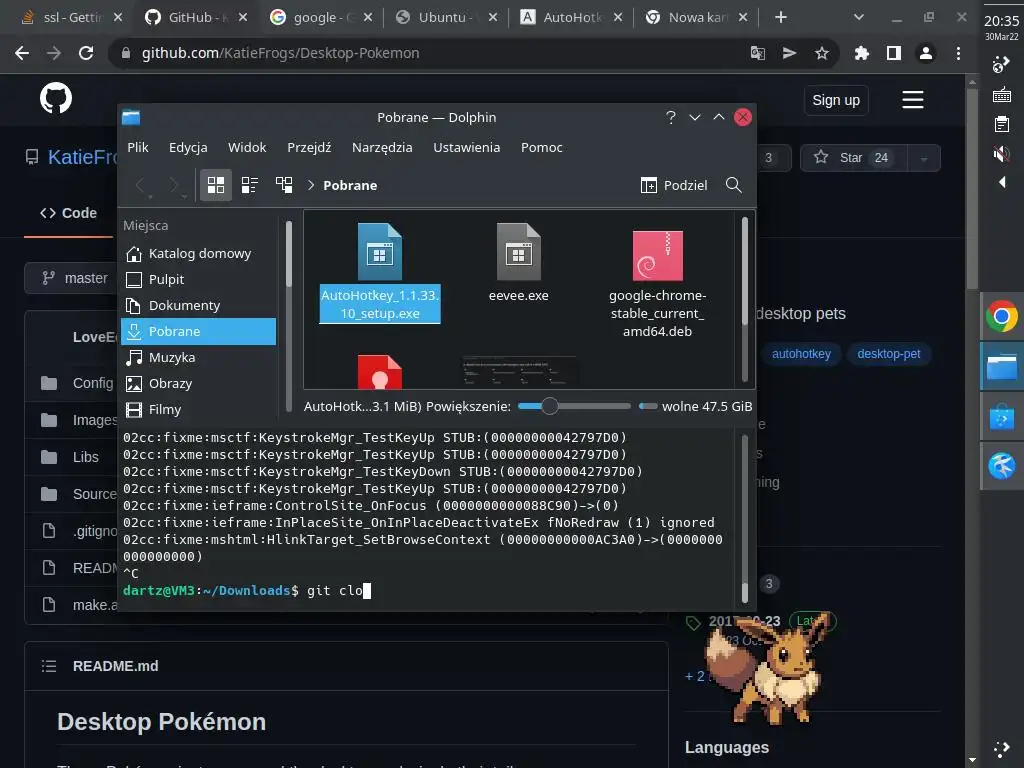1024x768 pixels.
Task: Click the autohotkey topic tag
Action: coord(801,354)
